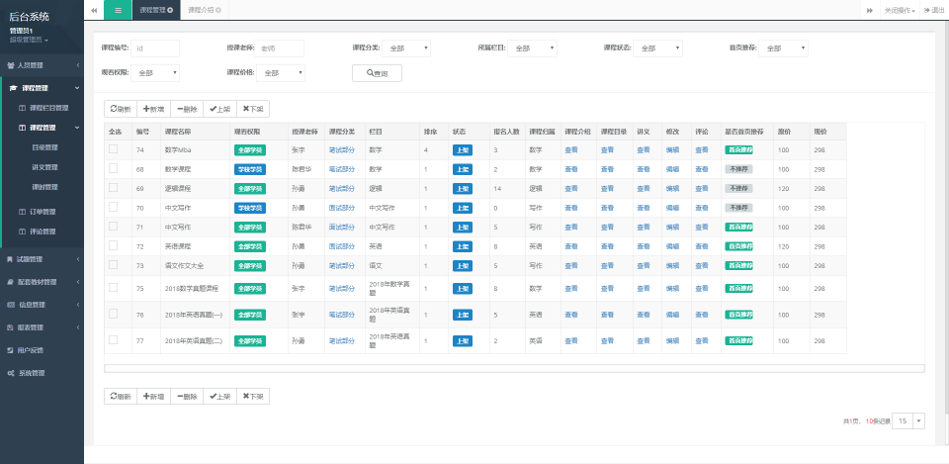The image size is (949, 464).
Task: Click 新增 plus button below the table
Action: 154,396
